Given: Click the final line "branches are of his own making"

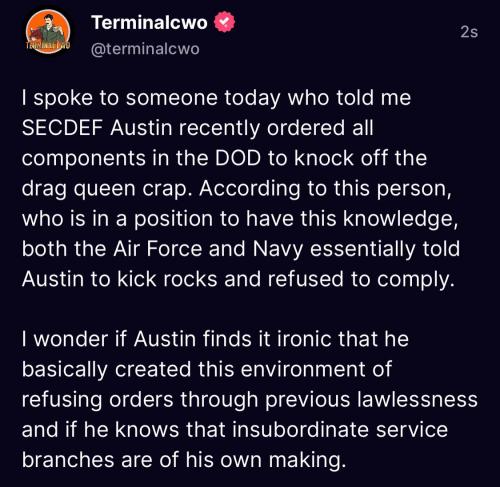Looking at the screenshot, I should (184, 460).
